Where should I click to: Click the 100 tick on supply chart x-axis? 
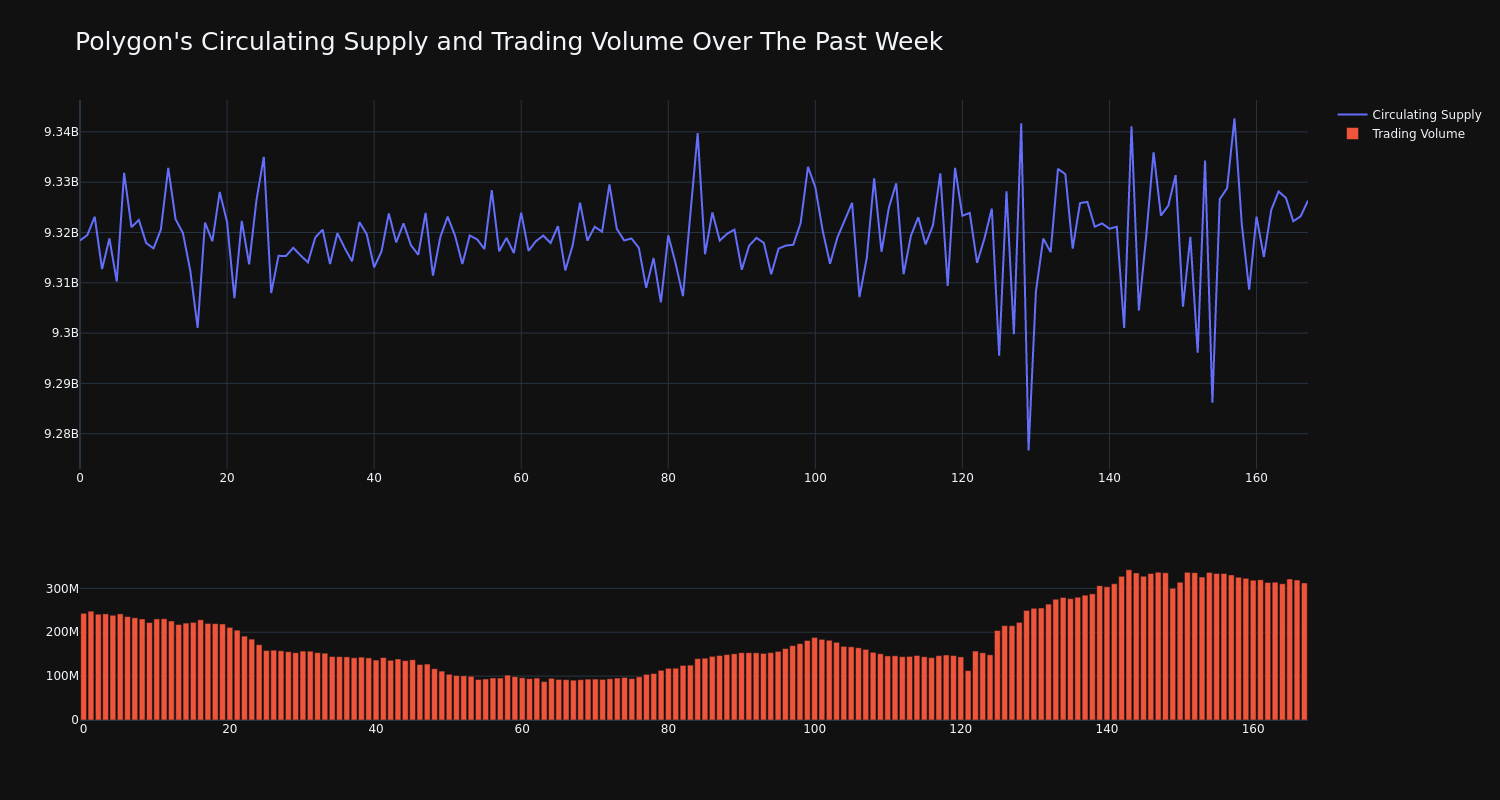[x=815, y=478]
